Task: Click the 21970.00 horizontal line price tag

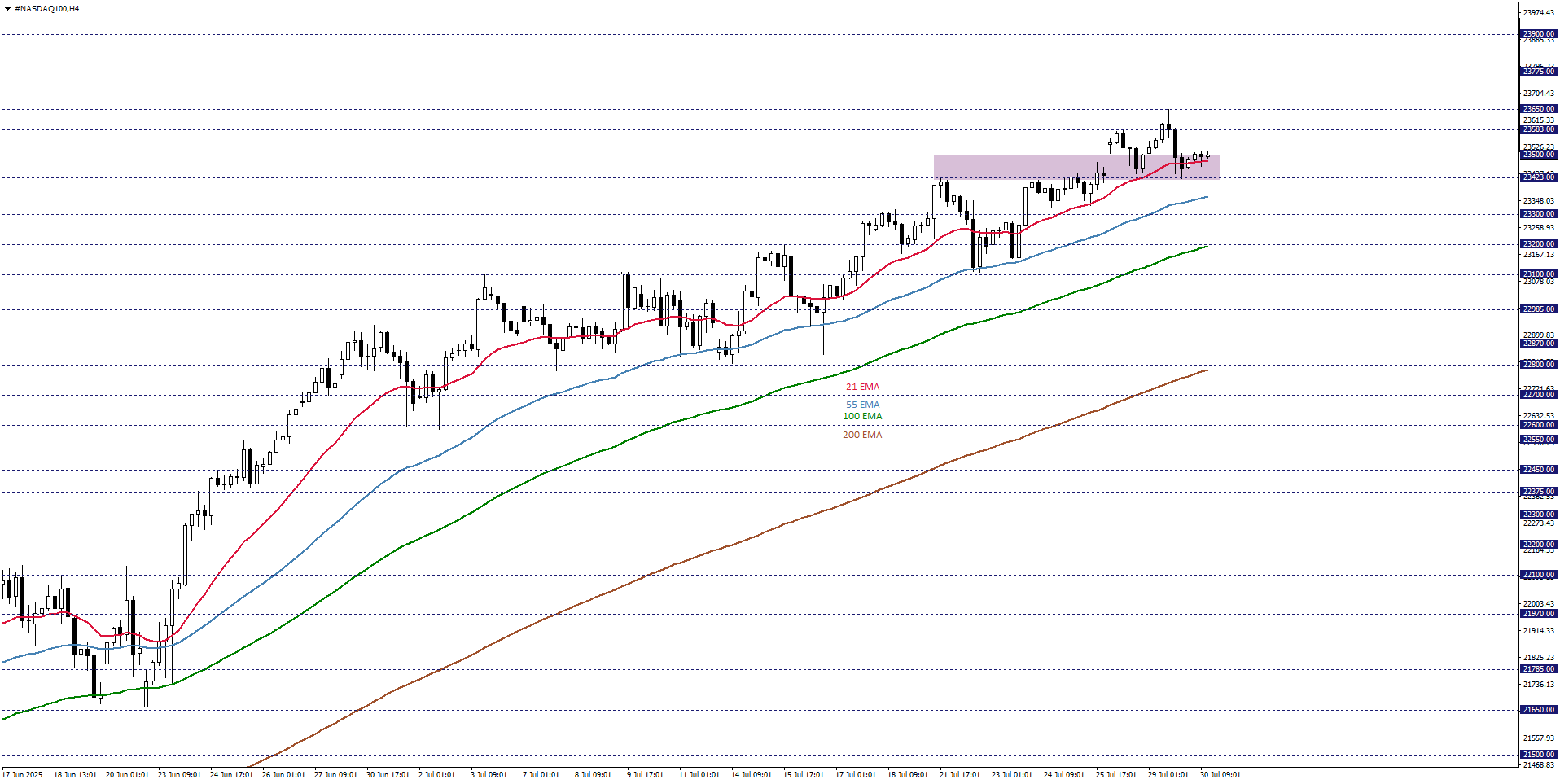Action: pos(1539,614)
